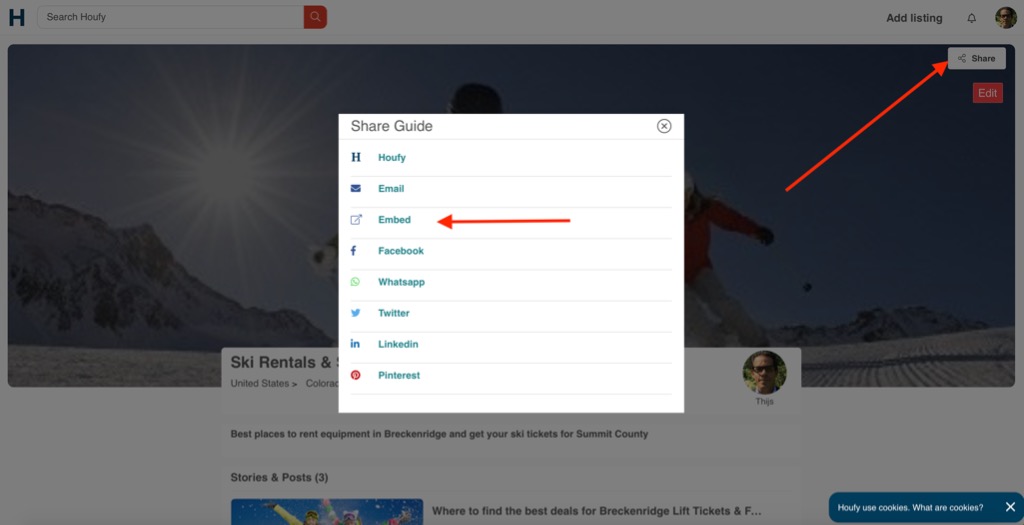Close the Share Guide dialog
This screenshot has height=525, width=1024.
pos(664,126)
